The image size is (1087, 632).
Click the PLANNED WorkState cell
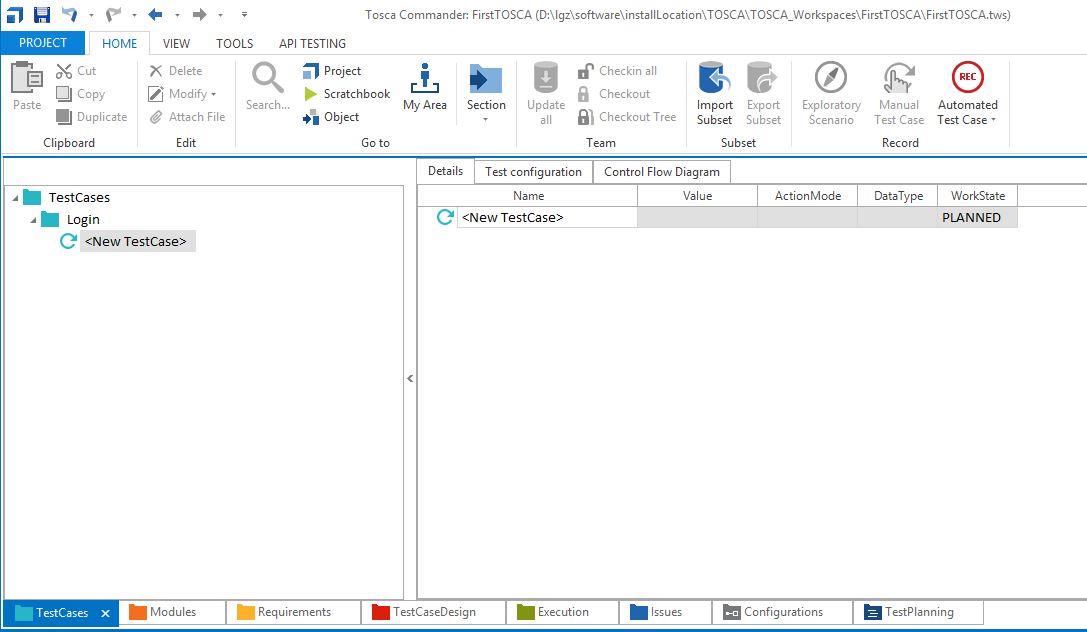tap(977, 218)
